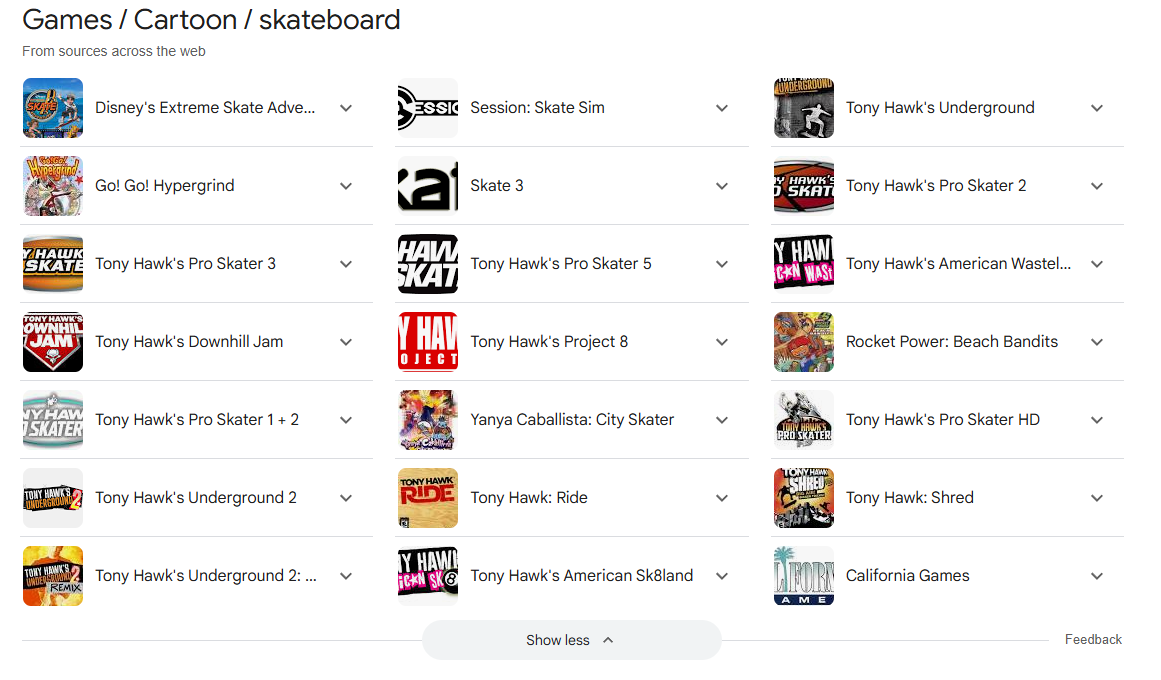Expand the Tony Hawk's Underground entry chevron
The image size is (1161, 680).
1097,108
